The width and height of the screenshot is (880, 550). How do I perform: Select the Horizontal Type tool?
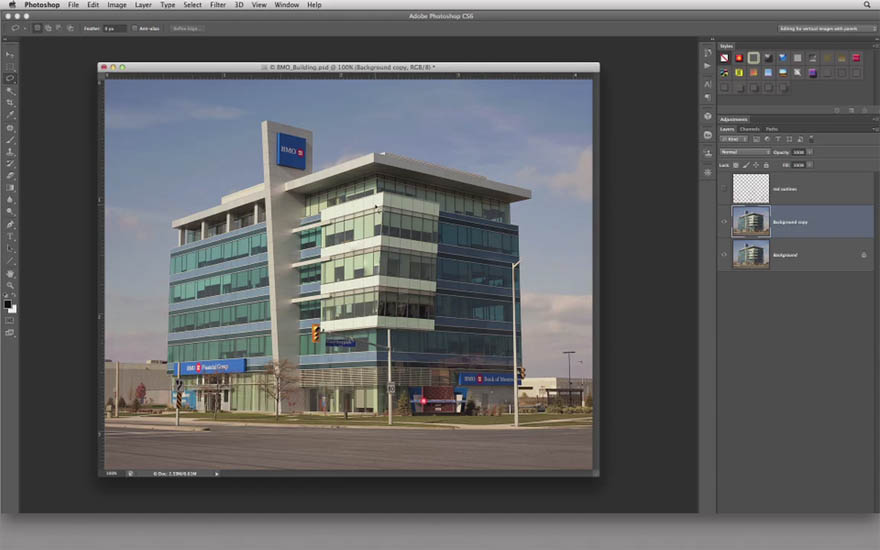click(10, 236)
